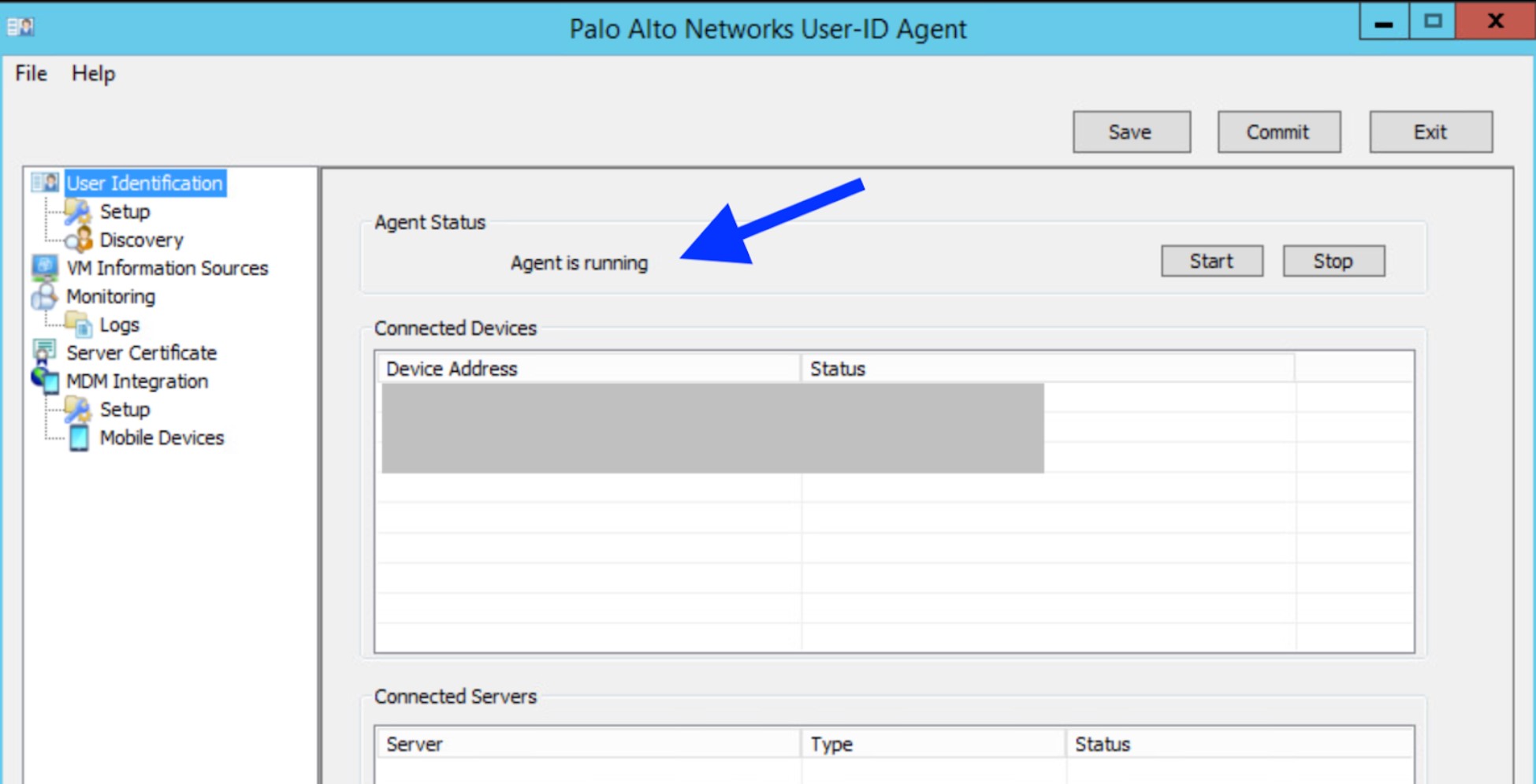Save the agent configuration

tap(1132, 132)
